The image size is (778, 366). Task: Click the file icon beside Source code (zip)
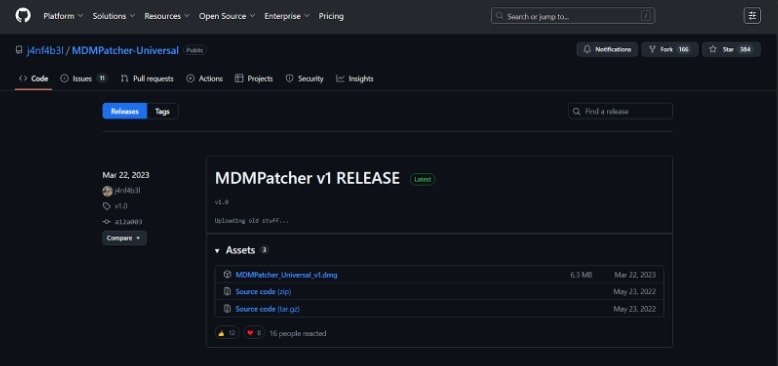(227, 292)
